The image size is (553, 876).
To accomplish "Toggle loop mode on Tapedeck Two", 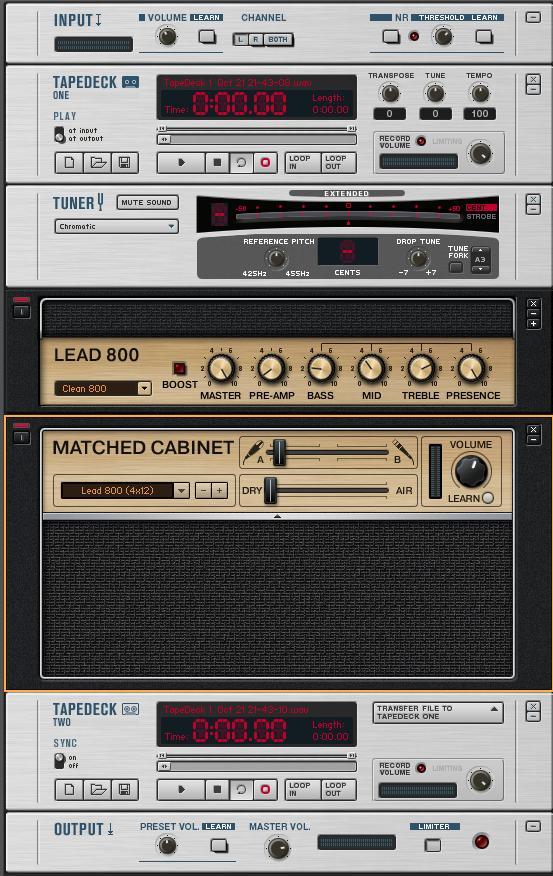I will [x=241, y=789].
